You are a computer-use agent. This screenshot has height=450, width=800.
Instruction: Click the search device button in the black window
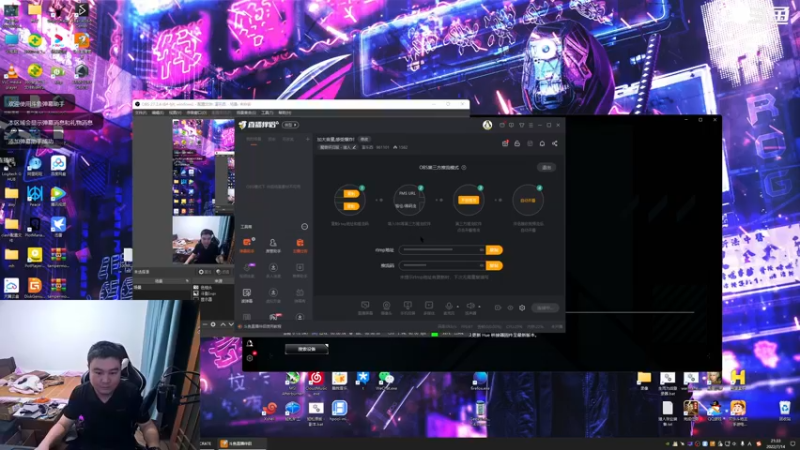[307, 349]
